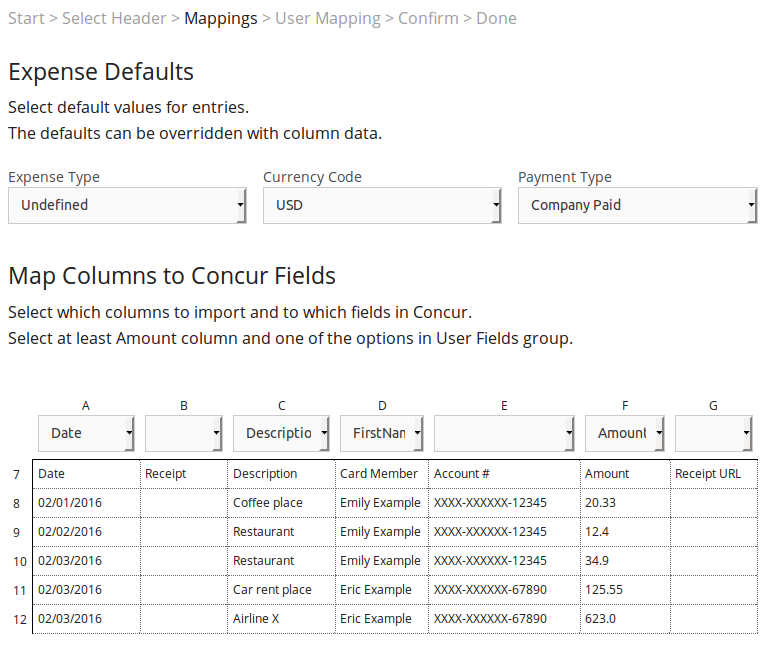Select the Coffee place description cell
The height and width of the screenshot is (645, 769).
coord(281,503)
